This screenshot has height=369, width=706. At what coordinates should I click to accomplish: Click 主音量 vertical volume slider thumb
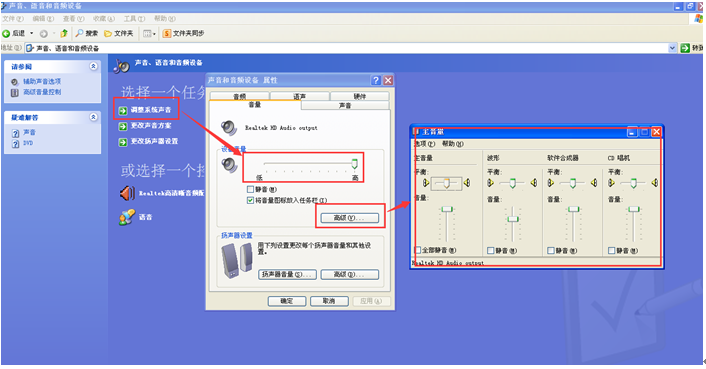(x=447, y=209)
